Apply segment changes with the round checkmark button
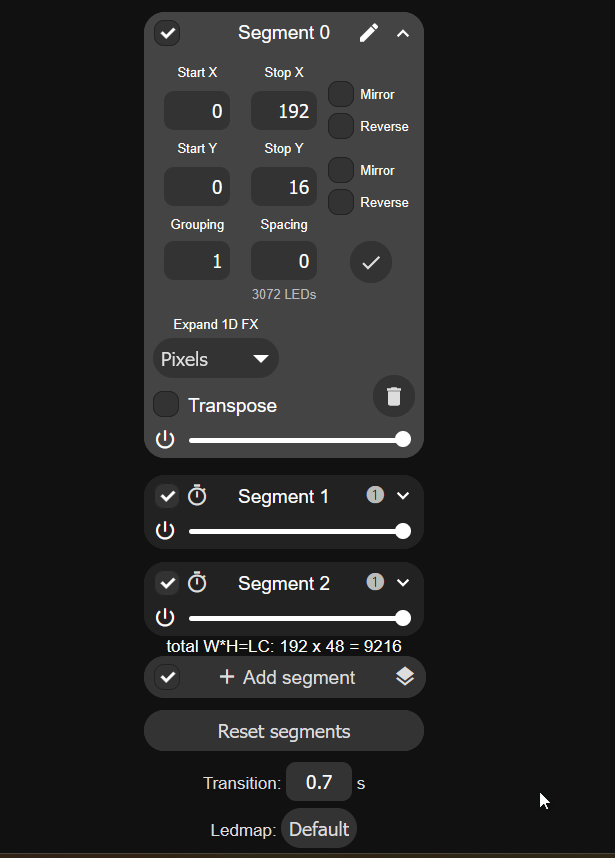 point(371,262)
